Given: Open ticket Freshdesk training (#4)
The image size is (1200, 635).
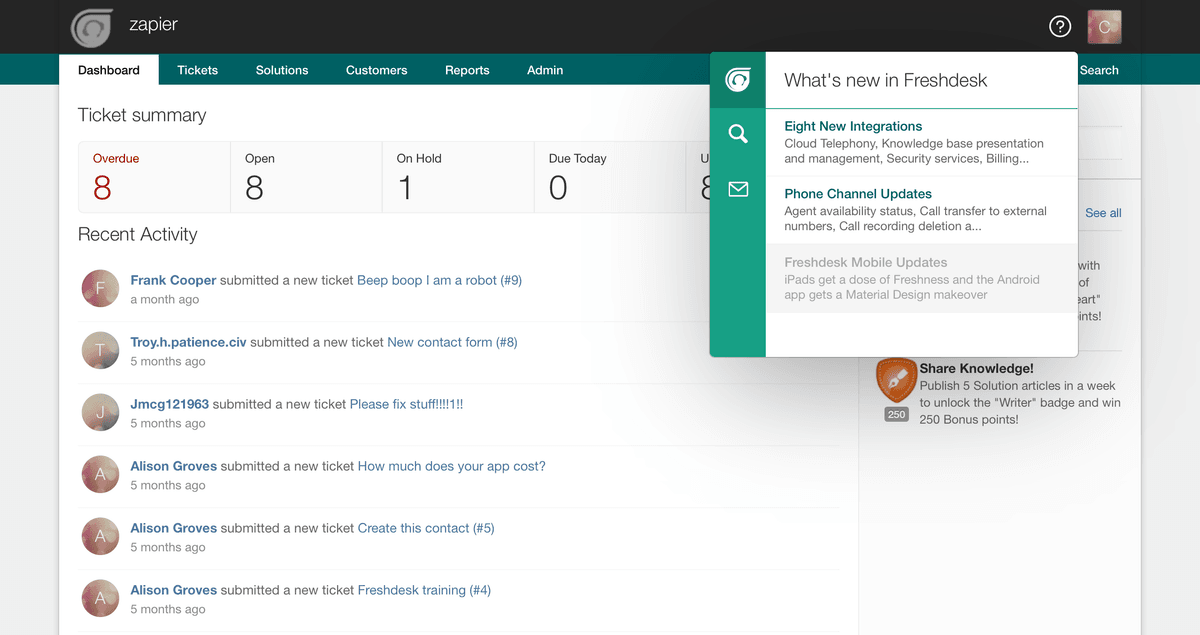Looking at the screenshot, I should coord(424,590).
